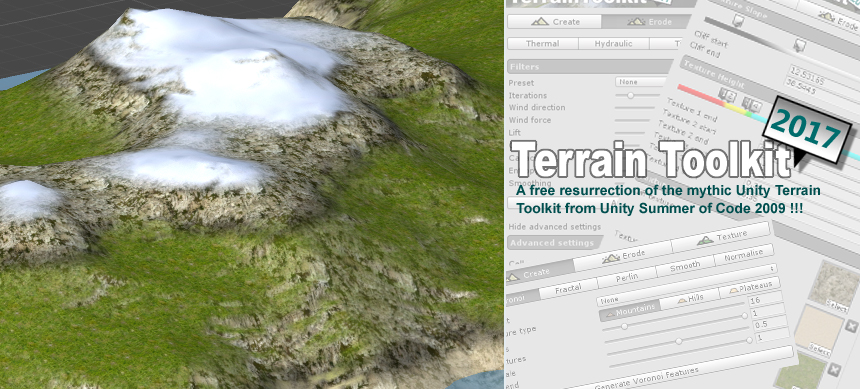Click the tilted Erode mountain icon
This screenshot has width=860, height=389.
click(611, 258)
